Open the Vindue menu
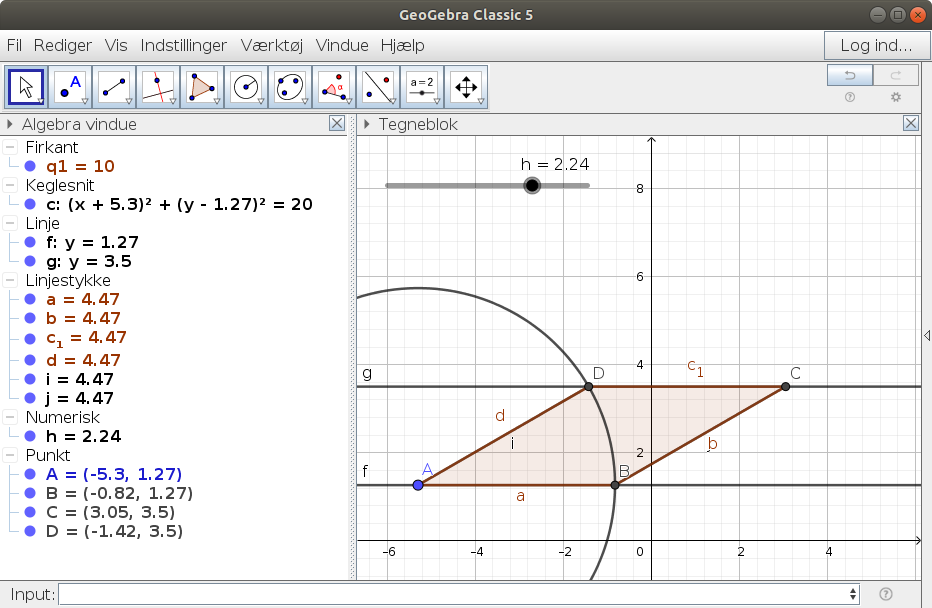 click(x=342, y=45)
